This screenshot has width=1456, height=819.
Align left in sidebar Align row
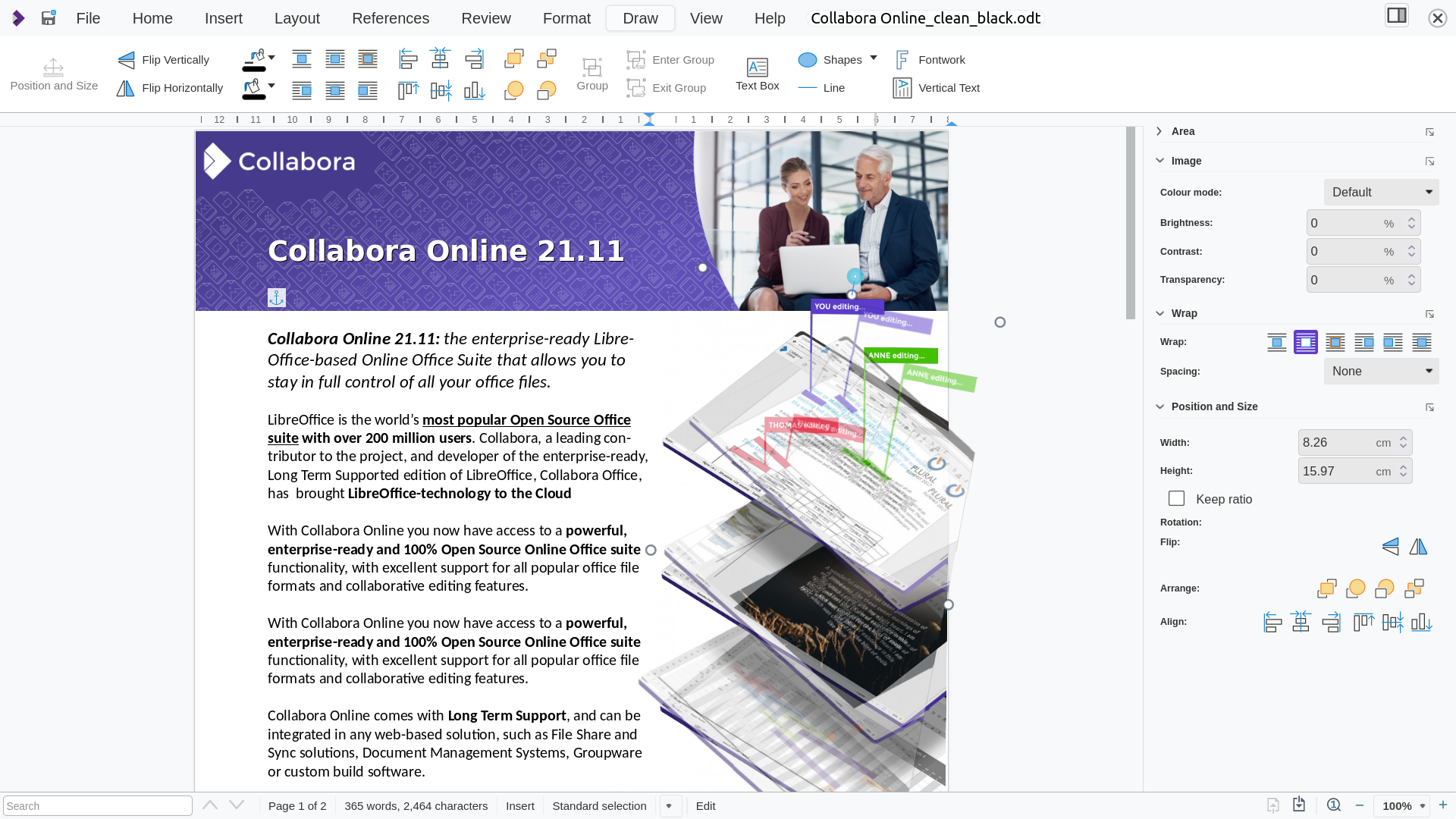tap(1272, 623)
